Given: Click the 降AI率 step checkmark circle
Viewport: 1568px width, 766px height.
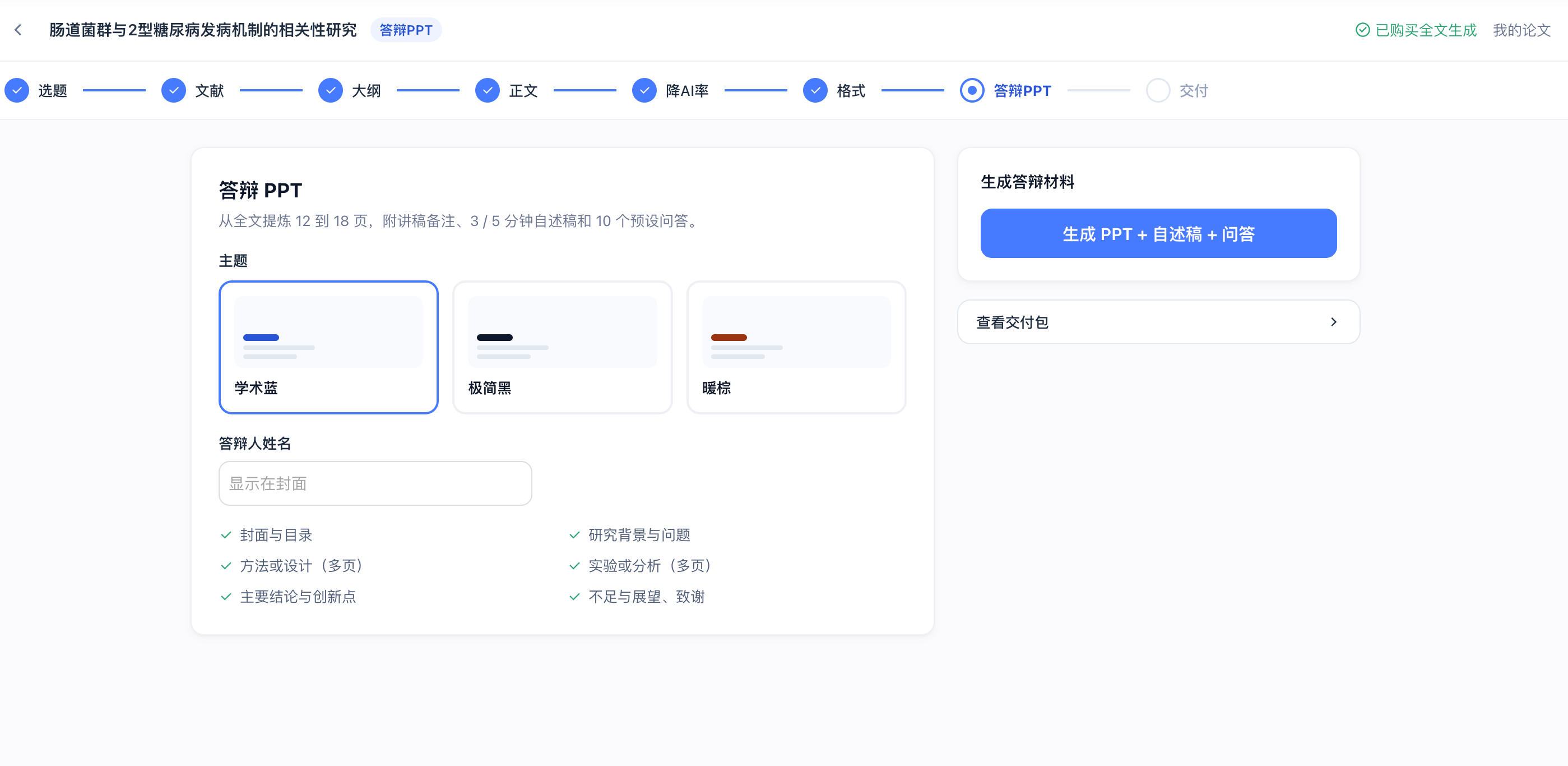Looking at the screenshot, I should (x=644, y=91).
